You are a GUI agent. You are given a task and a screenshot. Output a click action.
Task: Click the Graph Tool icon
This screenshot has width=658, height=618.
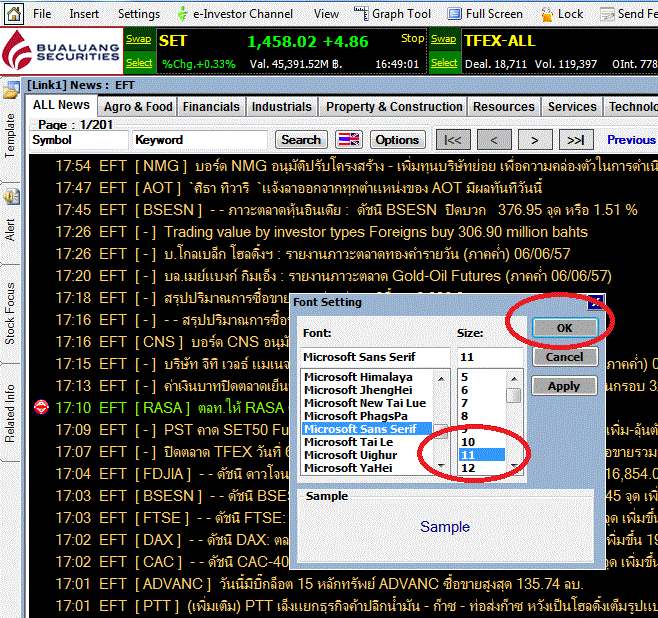361,14
